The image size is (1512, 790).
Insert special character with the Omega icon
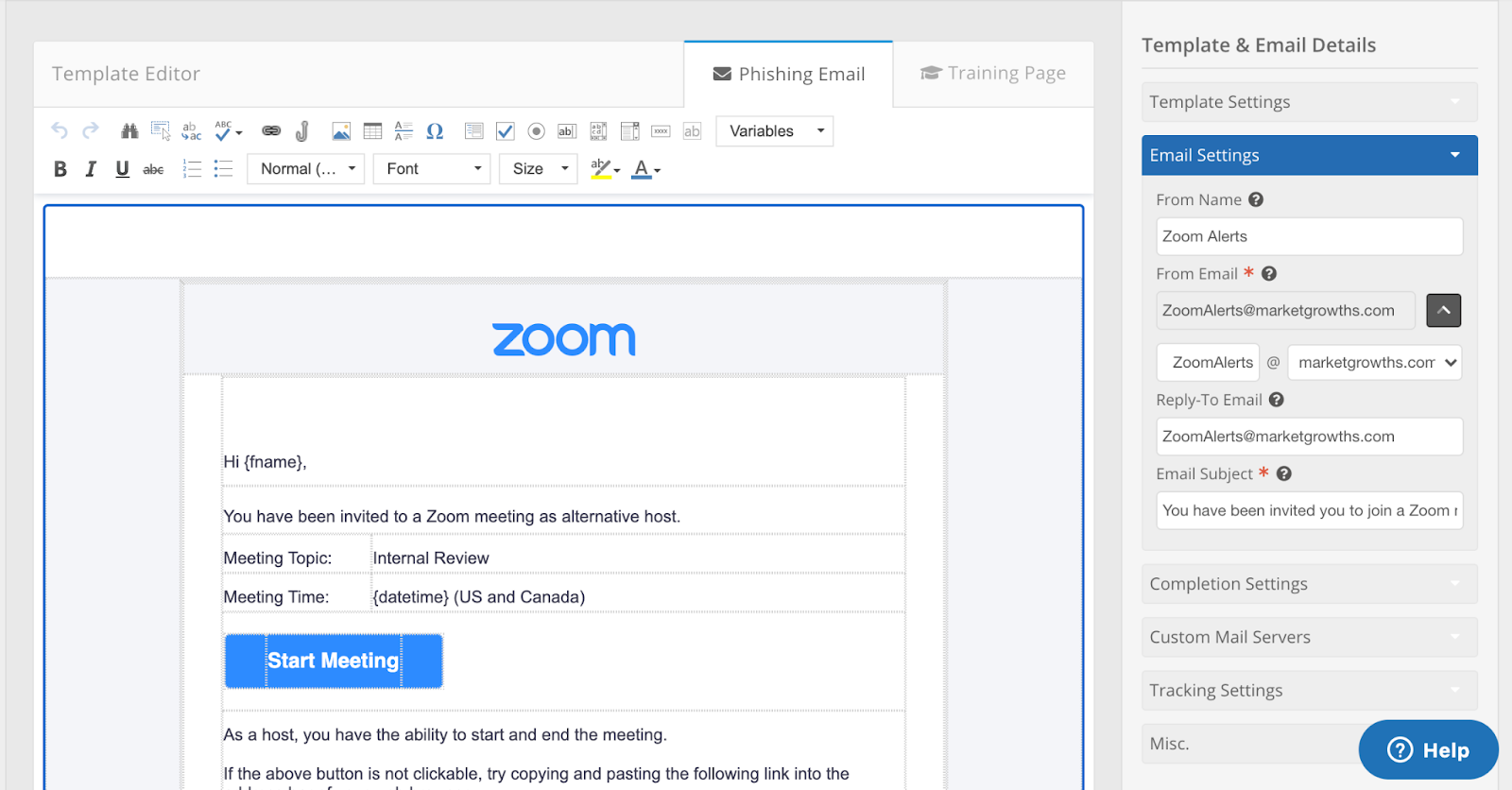tap(435, 131)
